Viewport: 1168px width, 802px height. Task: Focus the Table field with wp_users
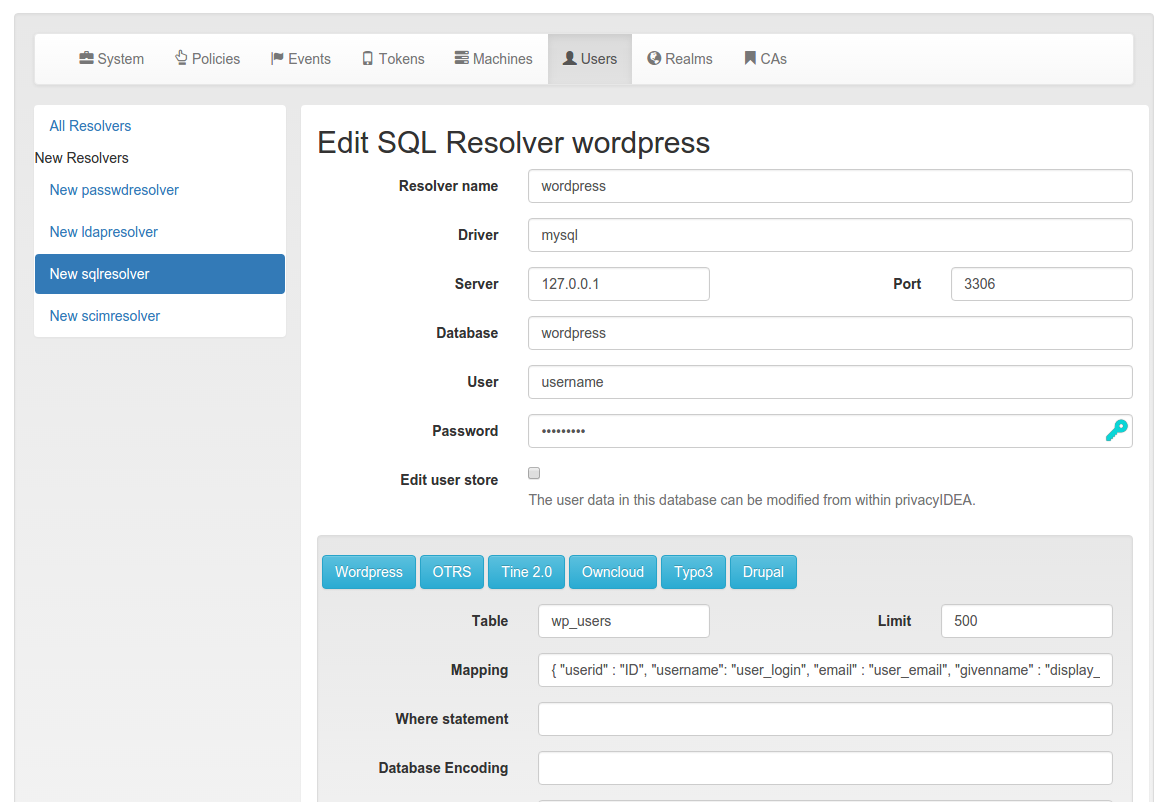pos(623,621)
